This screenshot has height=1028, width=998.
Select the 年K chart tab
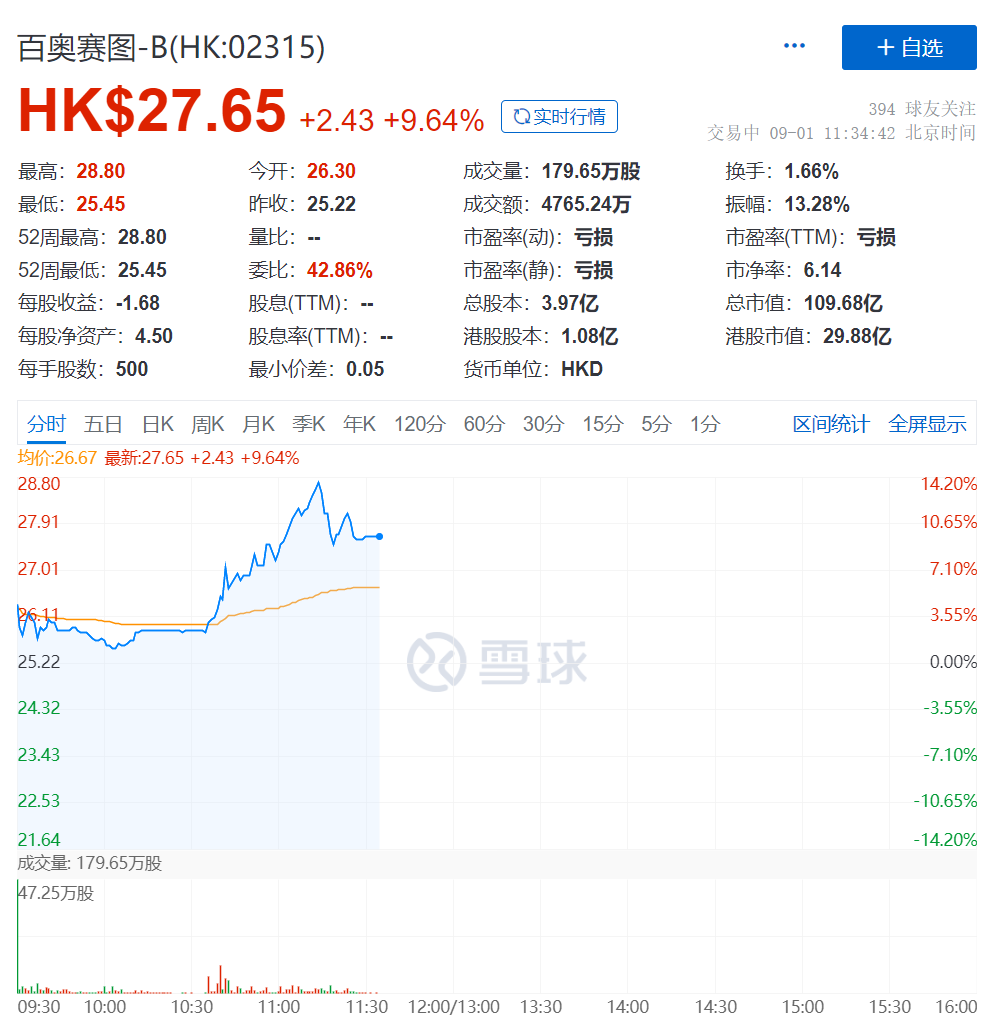[359, 424]
